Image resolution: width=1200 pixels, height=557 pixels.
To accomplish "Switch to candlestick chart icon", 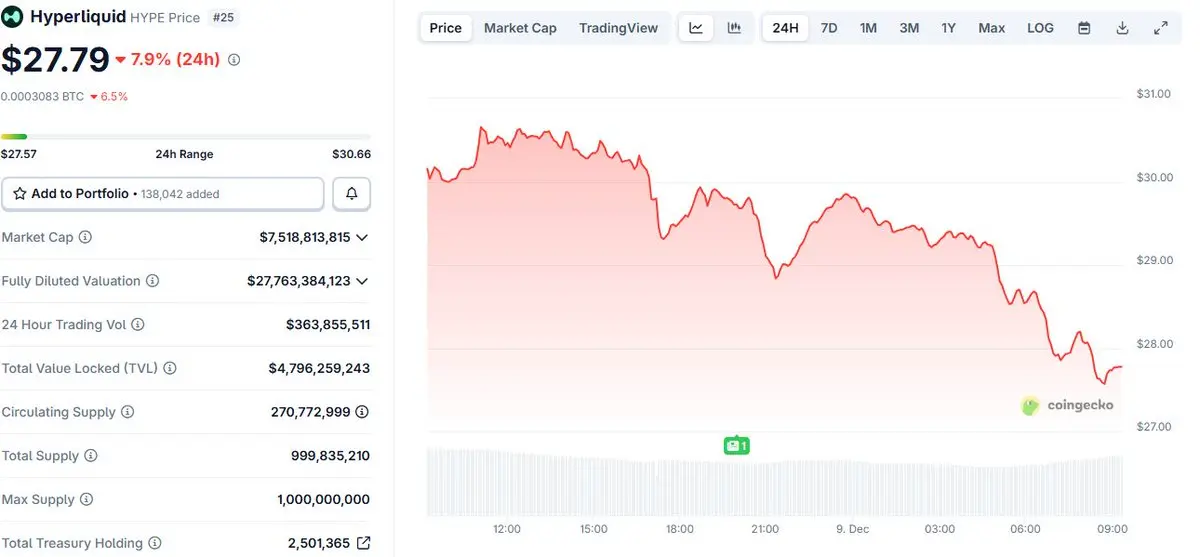I will click(x=734, y=28).
